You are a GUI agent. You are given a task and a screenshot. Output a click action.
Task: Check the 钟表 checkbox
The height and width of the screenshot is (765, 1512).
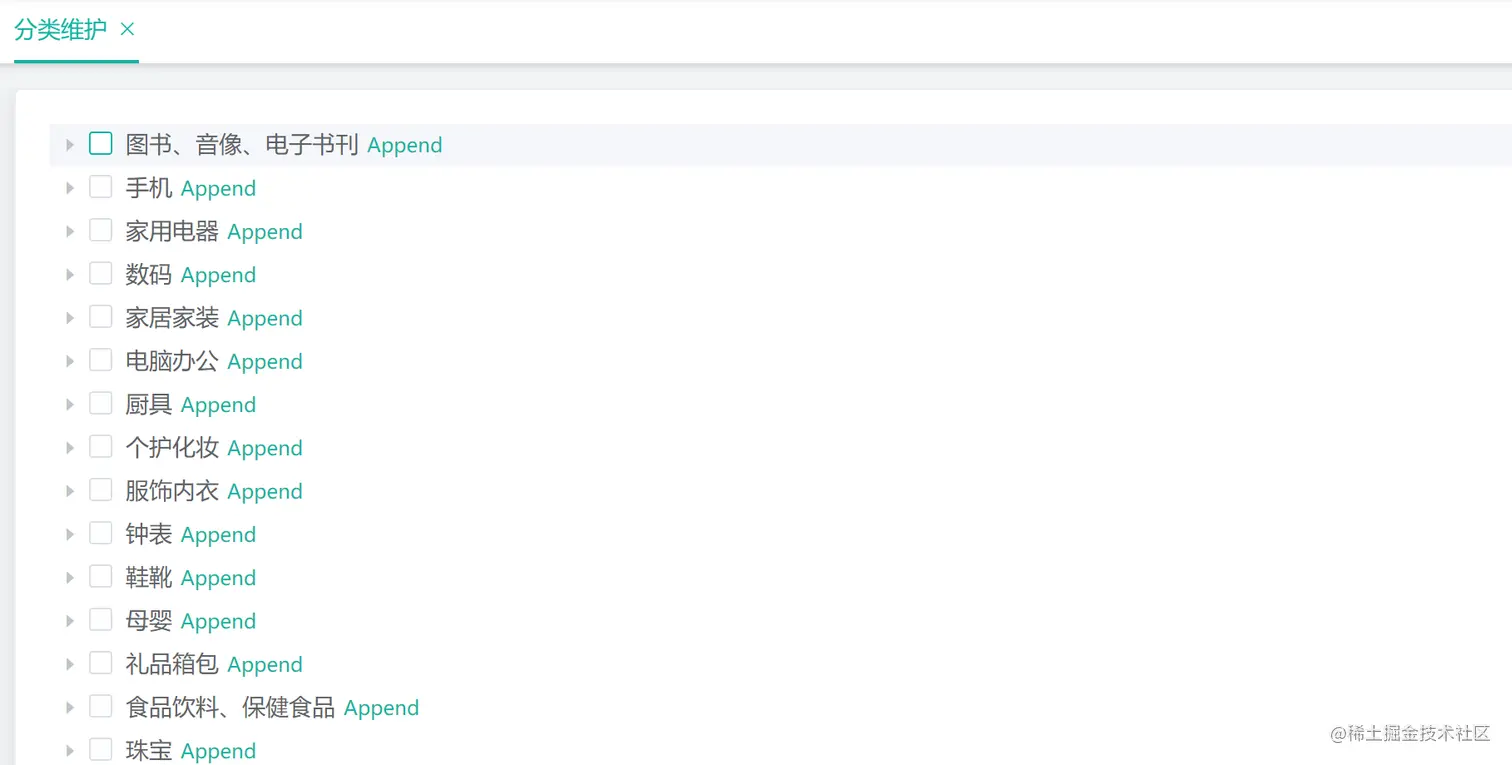tap(101, 533)
